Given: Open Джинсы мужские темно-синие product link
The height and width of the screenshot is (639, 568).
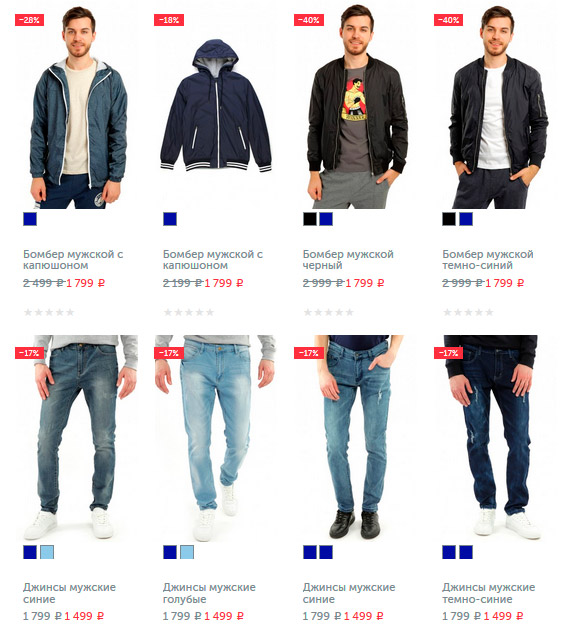Looking at the screenshot, I should pos(489,593).
